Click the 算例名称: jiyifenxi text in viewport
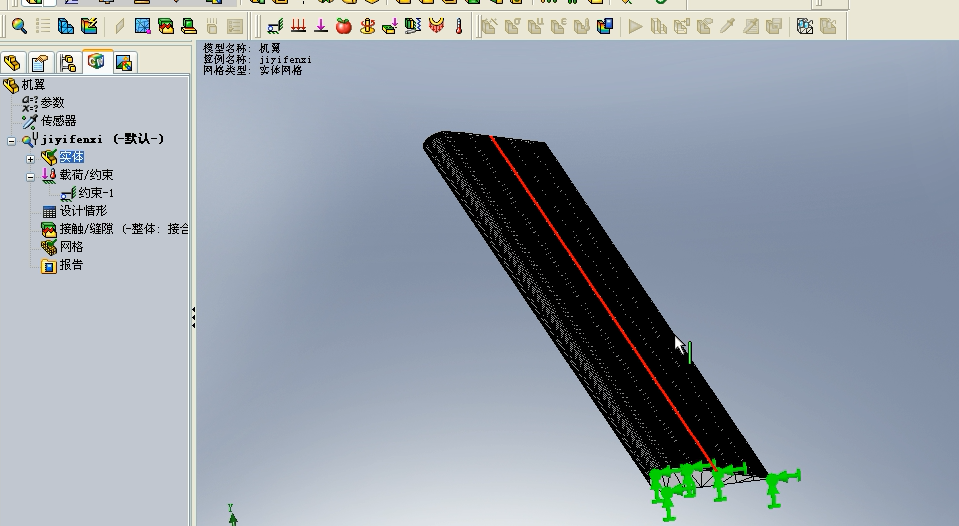The height and width of the screenshot is (526, 959). click(257, 59)
